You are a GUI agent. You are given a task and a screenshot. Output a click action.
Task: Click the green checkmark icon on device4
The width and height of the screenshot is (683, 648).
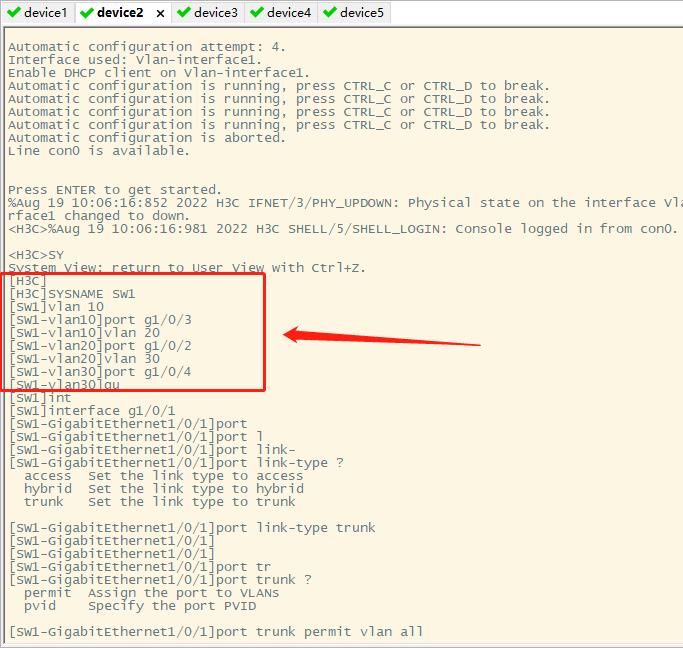[x=257, y=12]
